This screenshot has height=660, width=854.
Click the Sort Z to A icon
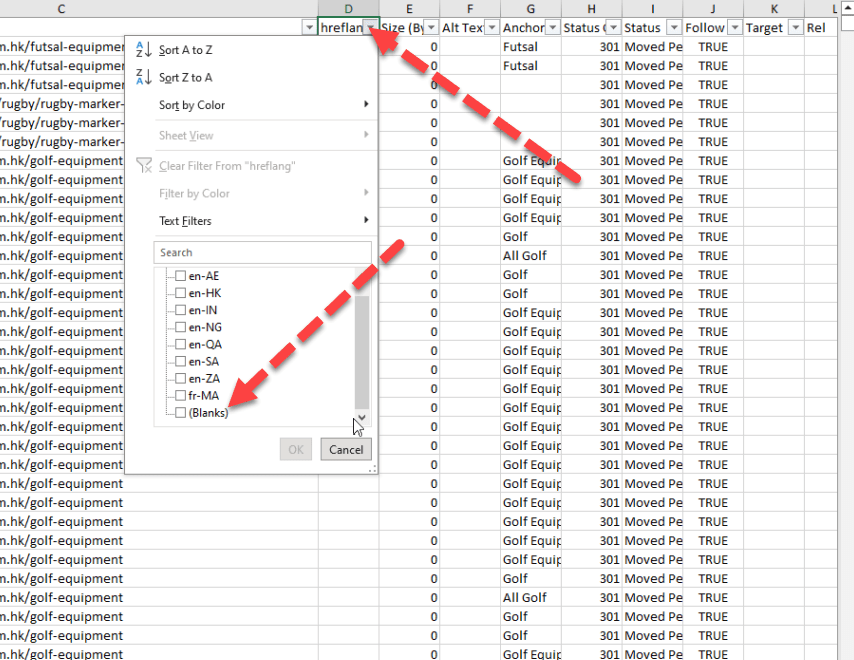(x=143, y=77)
